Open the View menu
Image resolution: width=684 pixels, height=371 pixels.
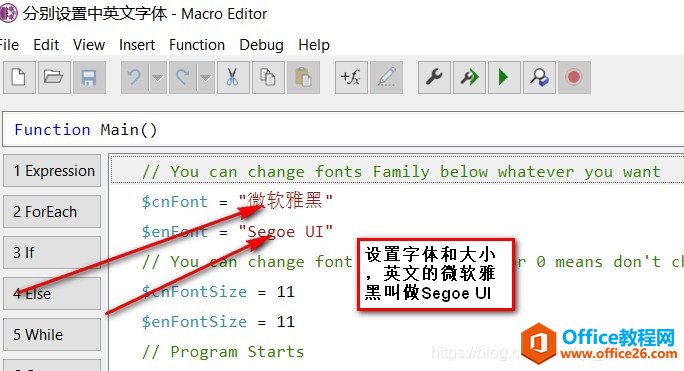pos(89,45)
